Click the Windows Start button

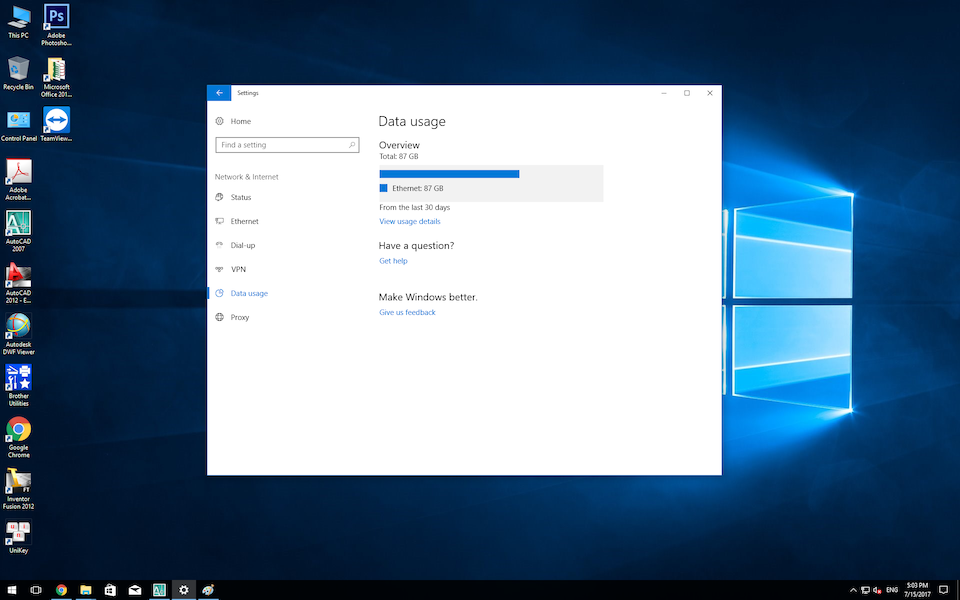tap(11, 590)
